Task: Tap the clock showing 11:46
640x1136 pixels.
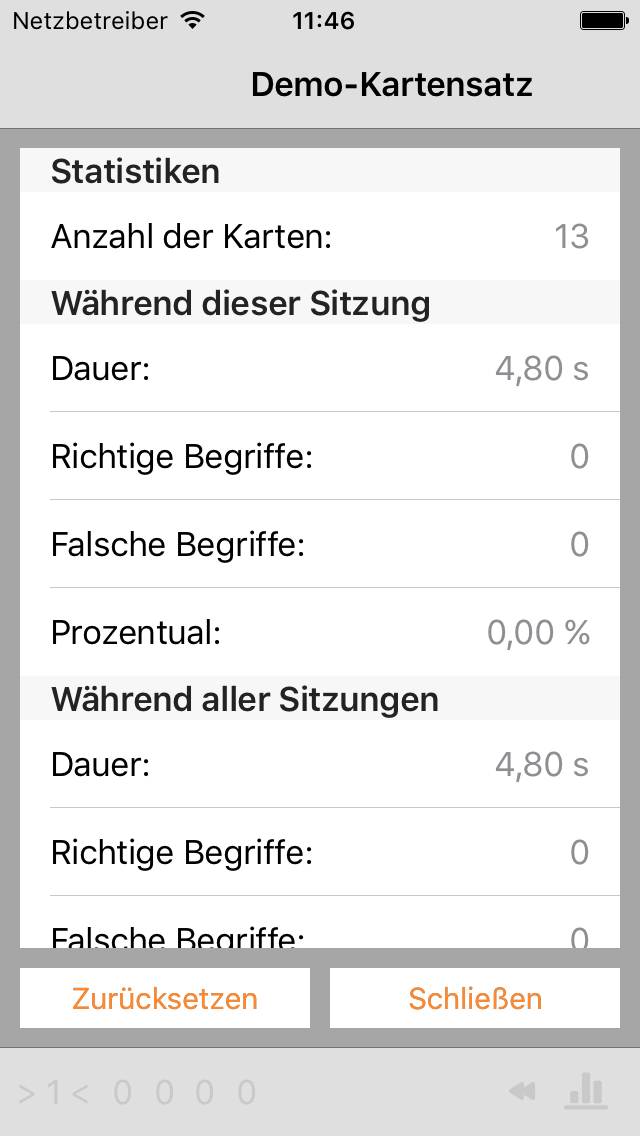Action: coord(323,21)
